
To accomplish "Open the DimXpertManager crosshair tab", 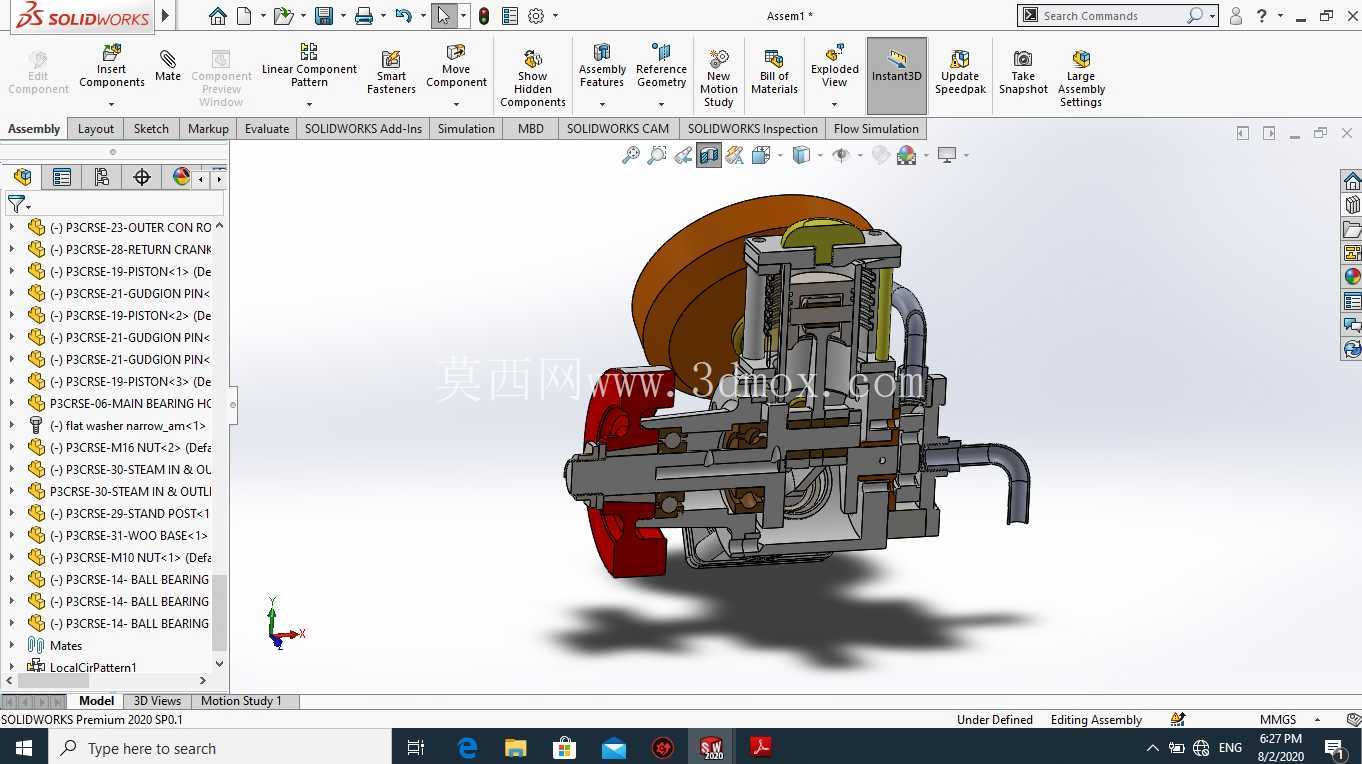I will [x=142, y=177].
